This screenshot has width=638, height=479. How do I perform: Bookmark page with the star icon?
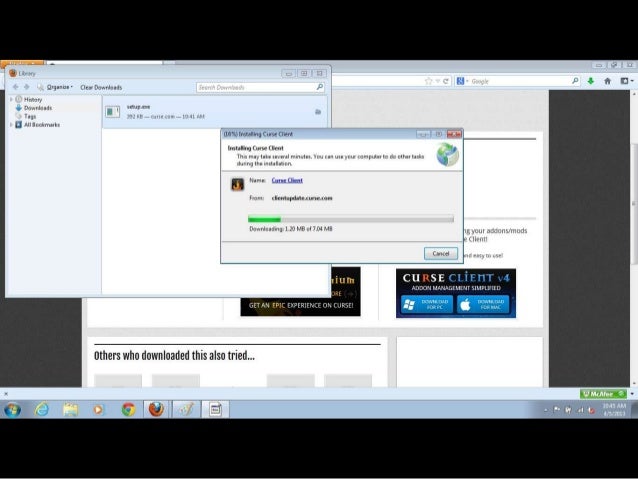click(x=428, y=81)
